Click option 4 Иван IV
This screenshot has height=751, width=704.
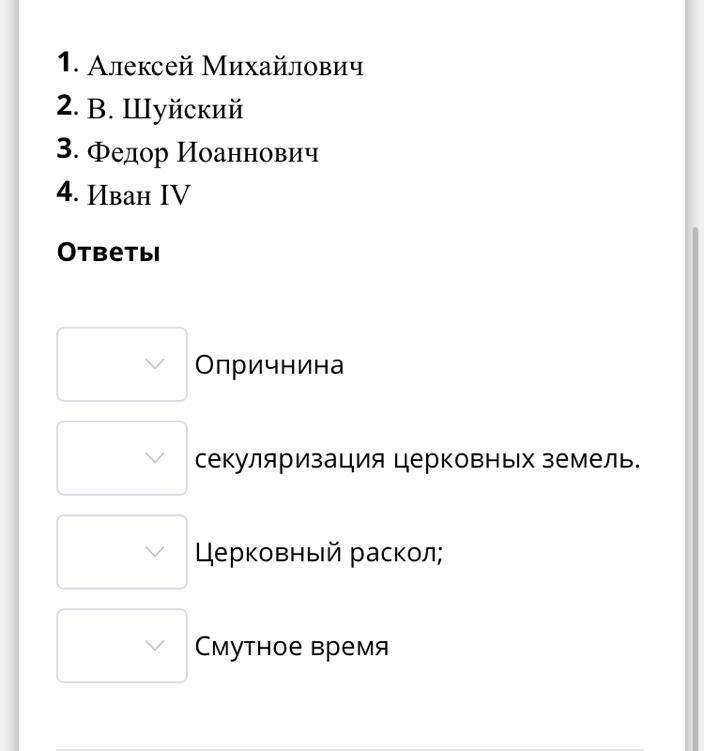tap(138, 195)
